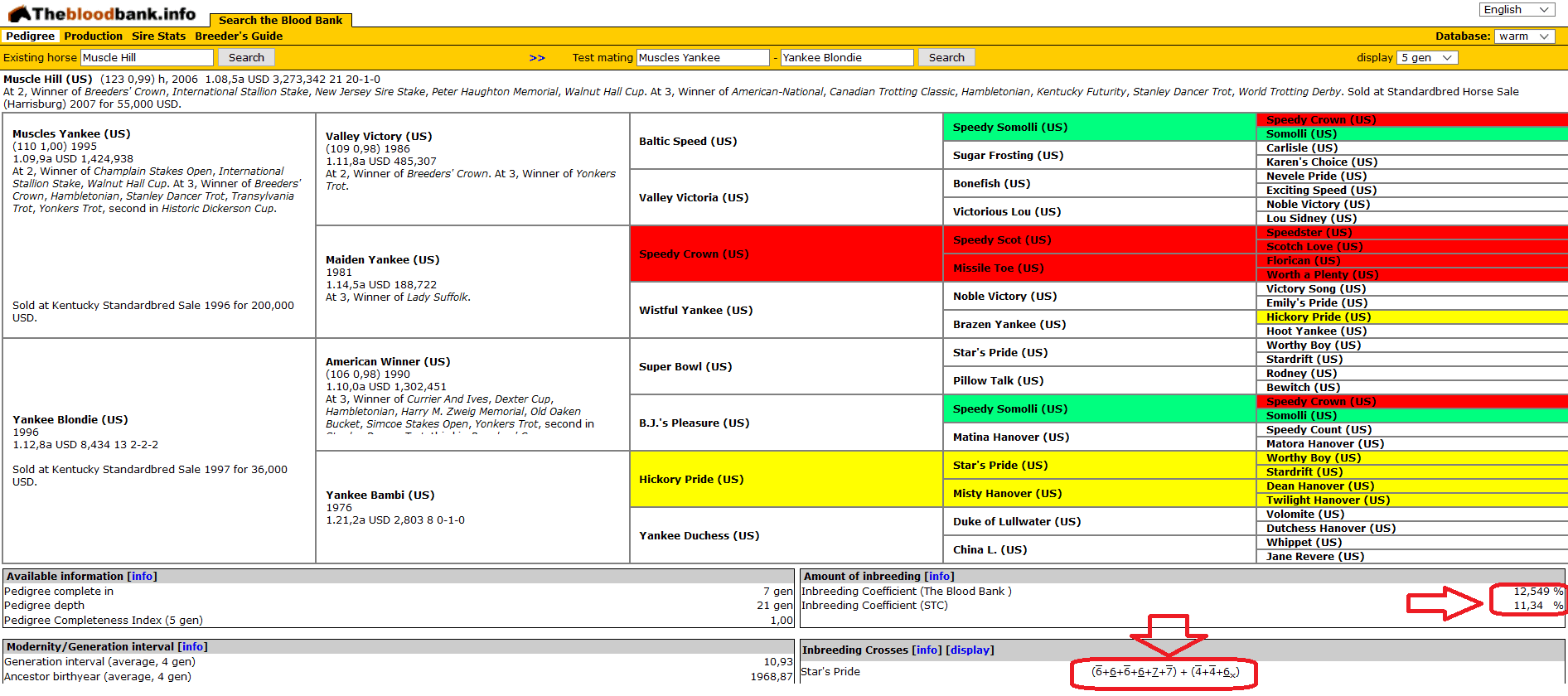
Task: Select the Pedigree menu tab
Action: (x=30, y=36)
